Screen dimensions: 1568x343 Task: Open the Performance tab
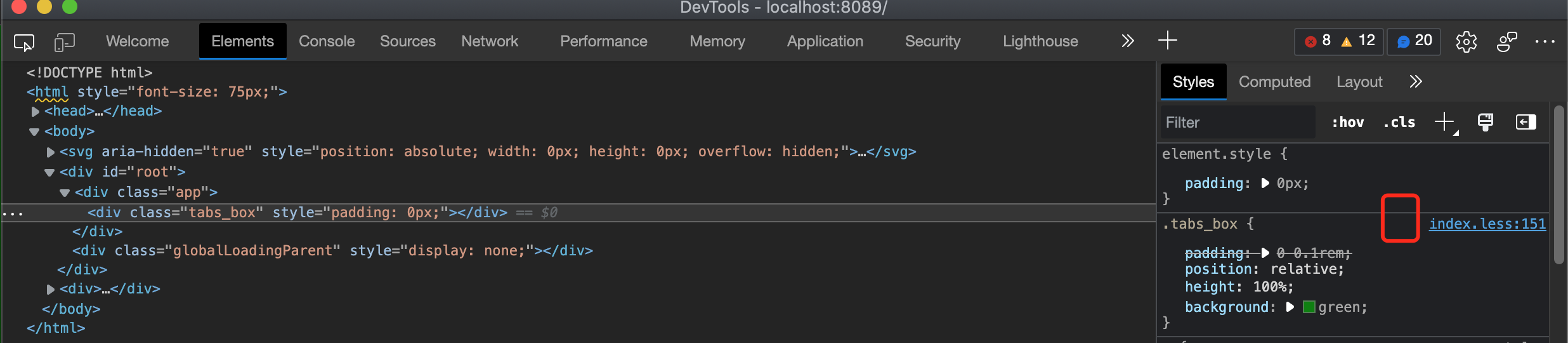603,41
